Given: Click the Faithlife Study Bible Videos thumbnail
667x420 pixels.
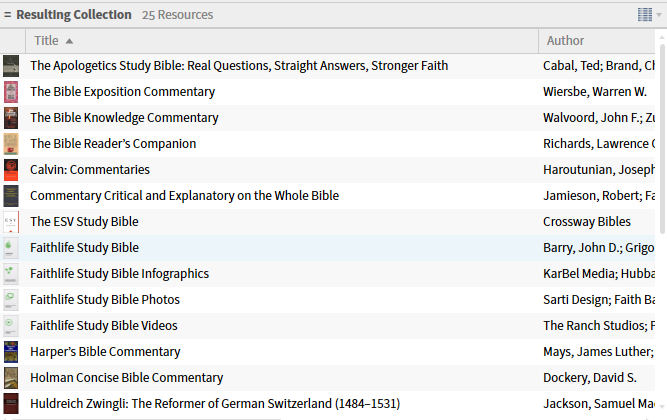Looking at the screenshot, I should [x=11, y=326].
